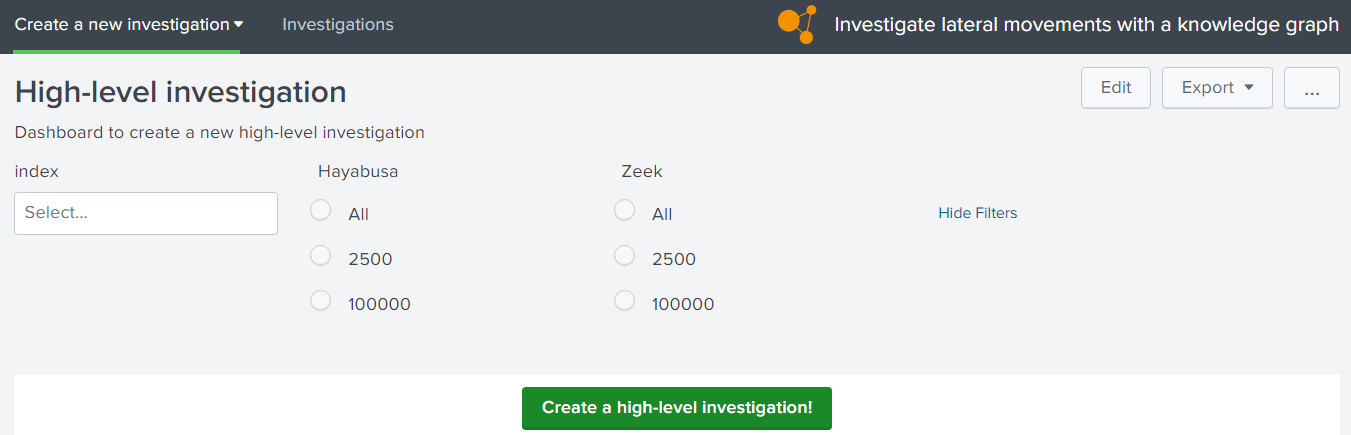The image size is (1351, 435).
Task: Select the "All" option under Zeek
Action: pyautogui.click(x=625, y=211)
